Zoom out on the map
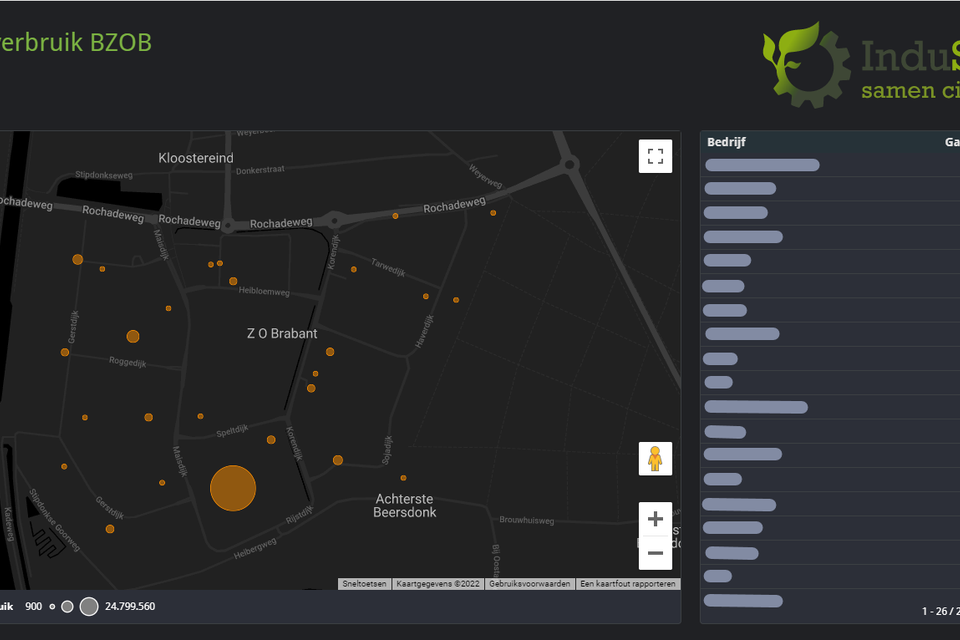Screen dimensions: 960x640 pyautogui.click(x=655, y=553)
